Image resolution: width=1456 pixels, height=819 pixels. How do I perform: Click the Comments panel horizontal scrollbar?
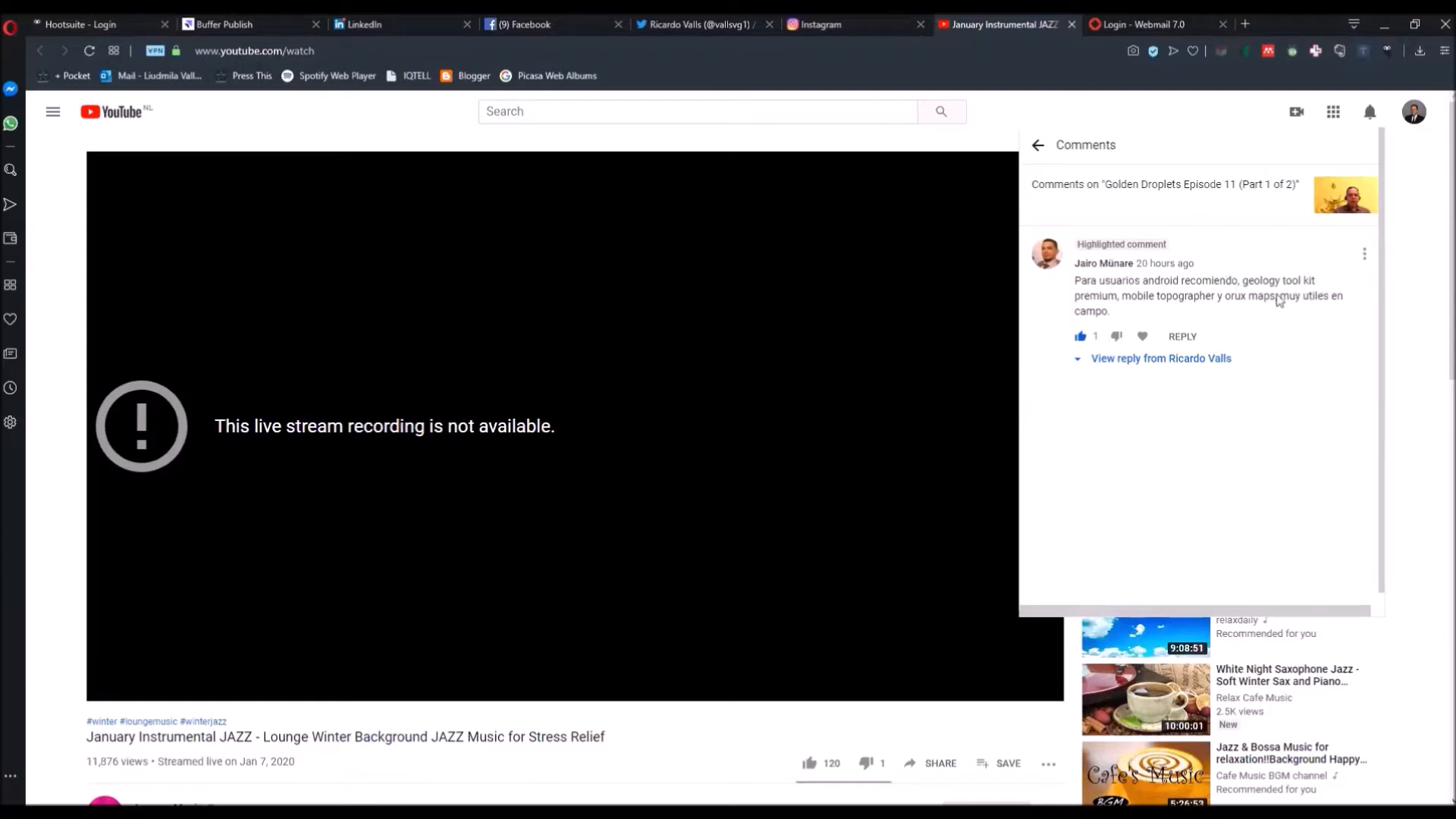click(x=1195, y=610)
